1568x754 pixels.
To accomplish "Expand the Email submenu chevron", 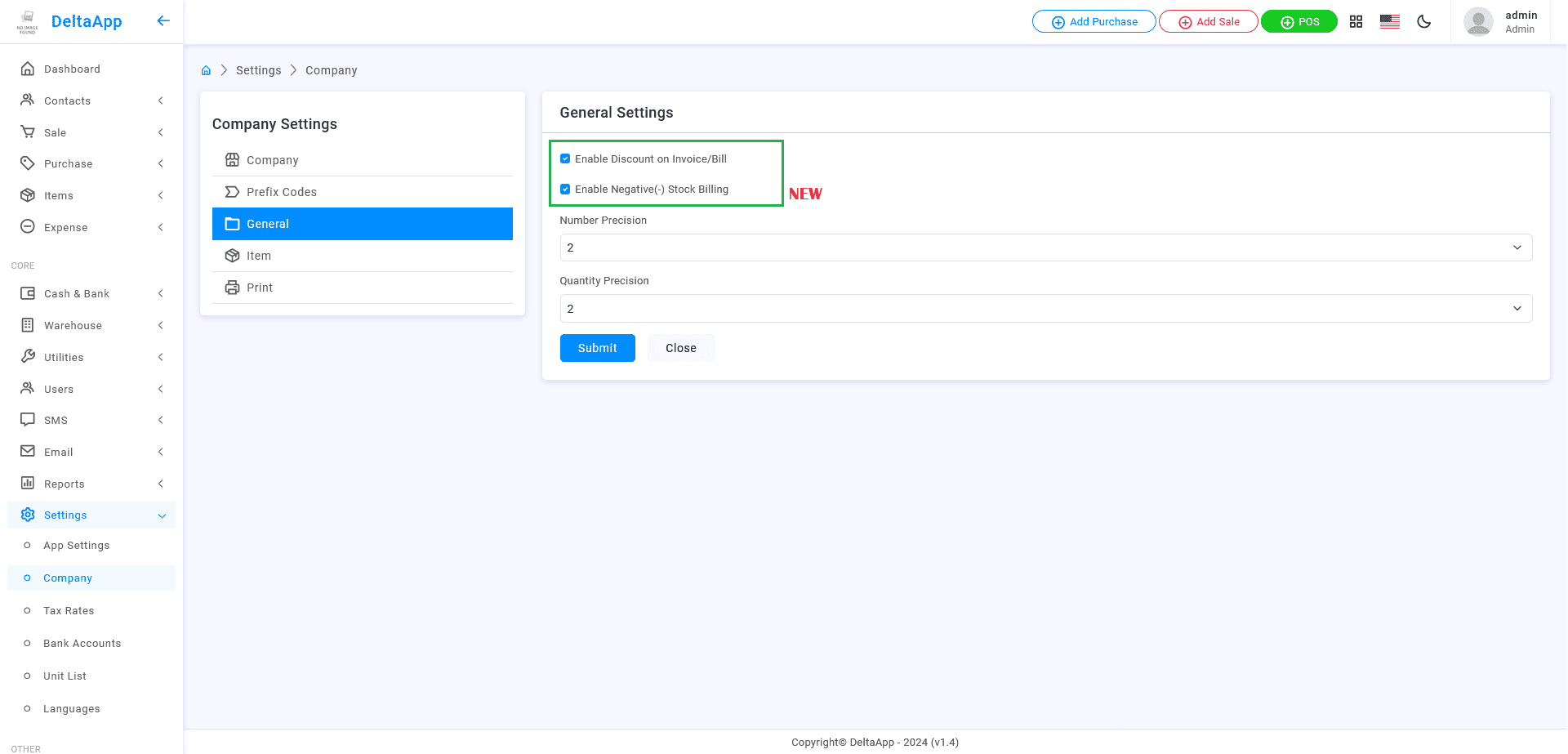I will coord(161,452).
